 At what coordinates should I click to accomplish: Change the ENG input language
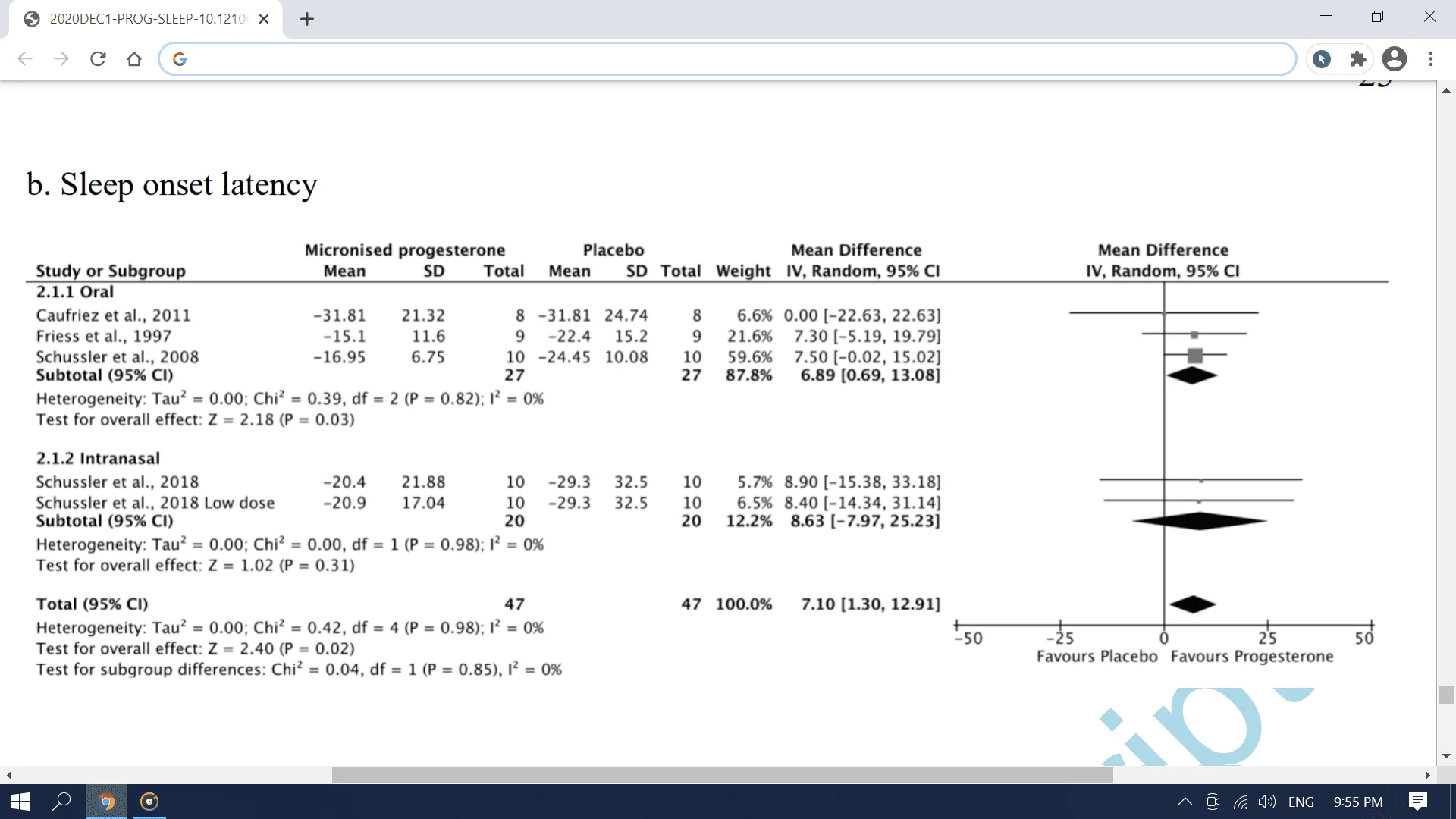pos(1301,802)
